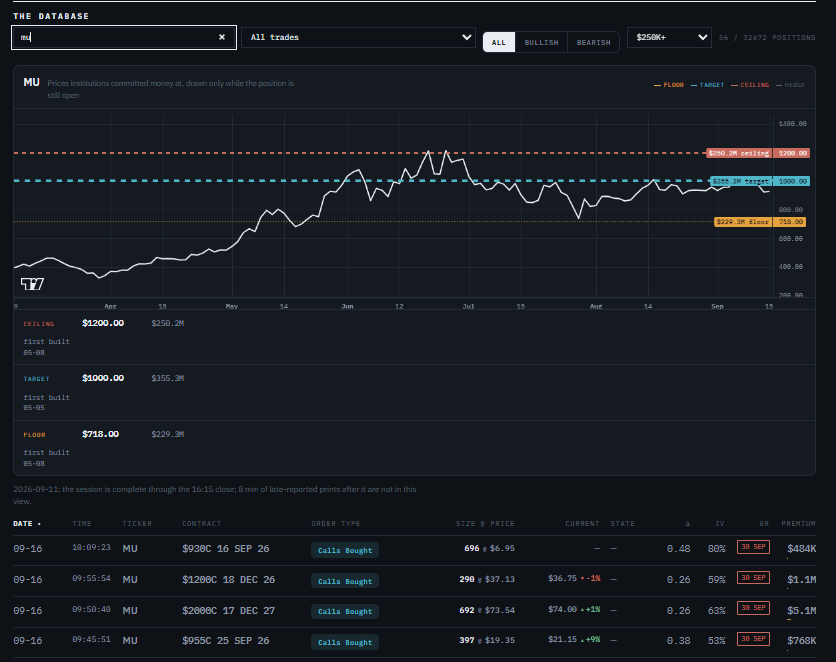Clear the ticker search field with X
Screen dimensions: 836x662
click(222, 37)
